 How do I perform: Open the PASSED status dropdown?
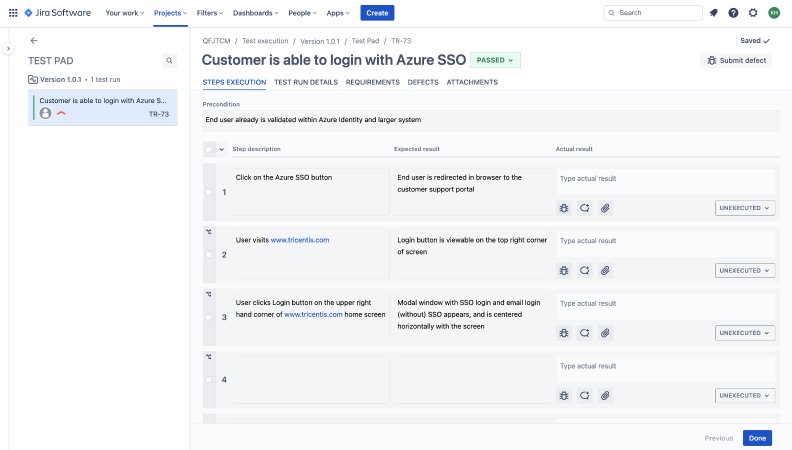tap(495, 60)
